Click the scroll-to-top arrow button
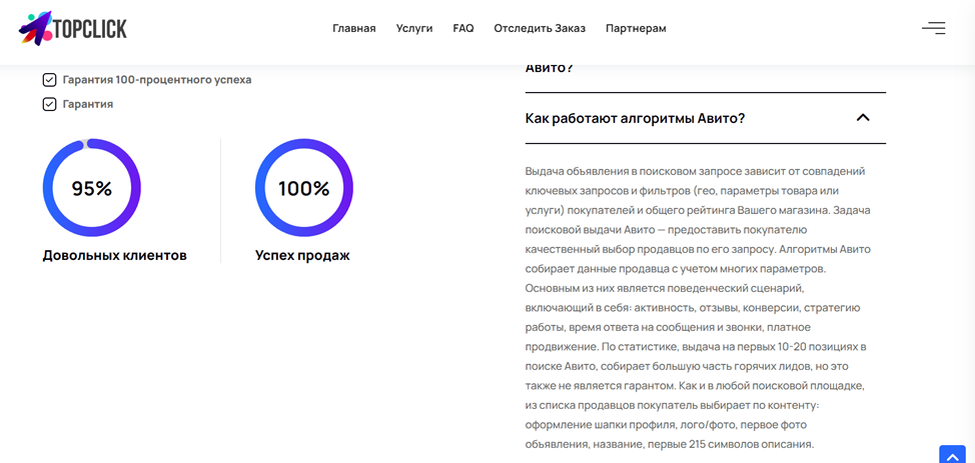 coord(951,454)
